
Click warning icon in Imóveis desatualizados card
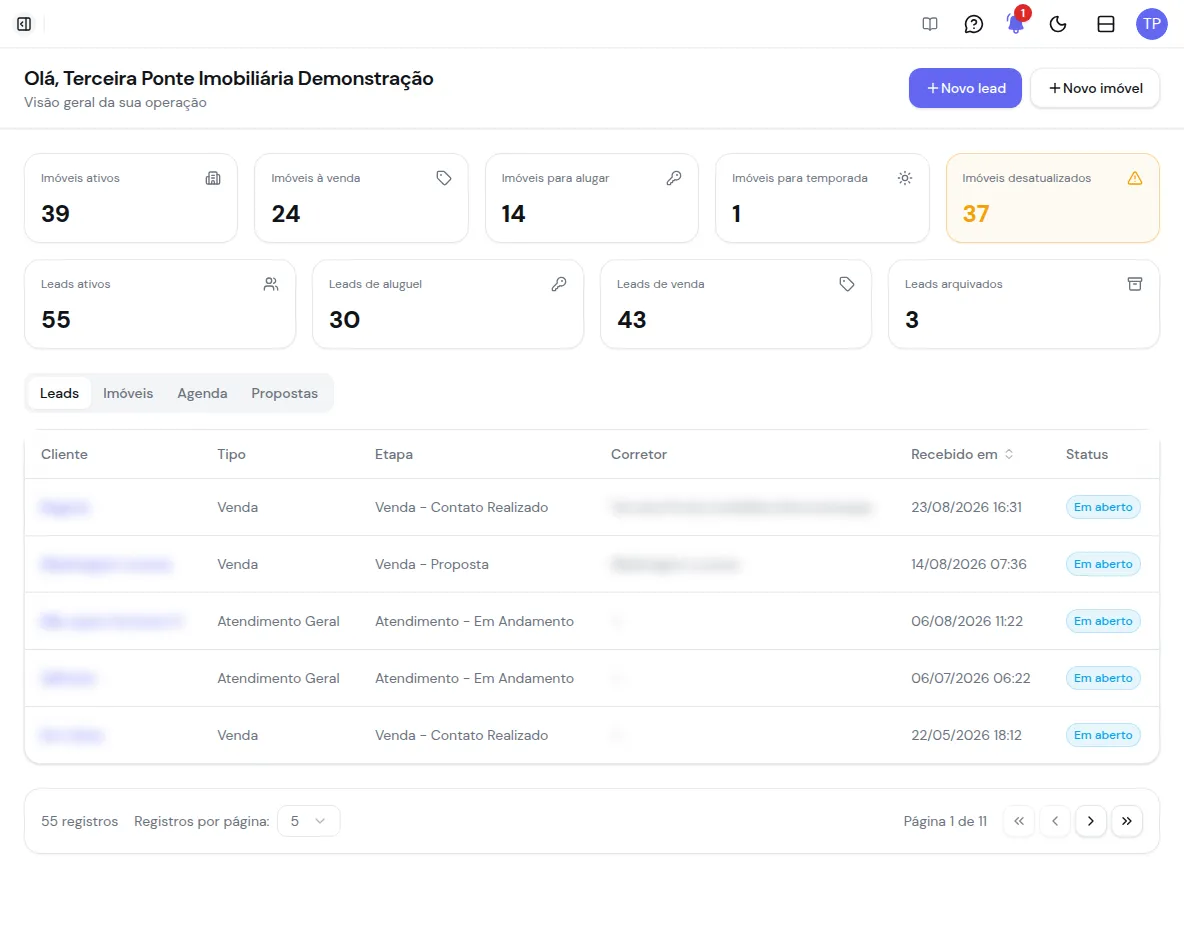1134,178
